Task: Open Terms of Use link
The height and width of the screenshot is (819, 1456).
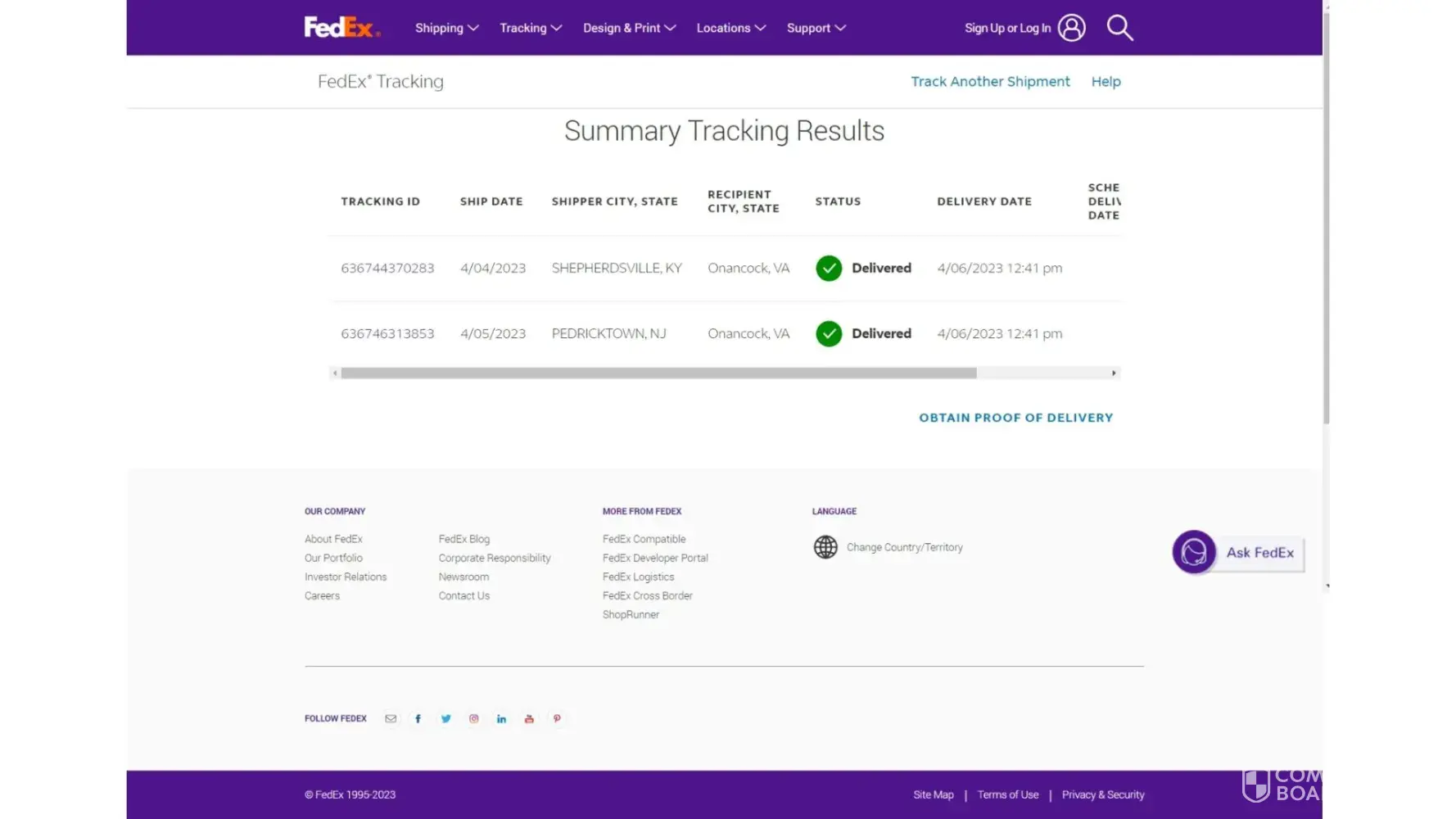Action: [1007, 794]
